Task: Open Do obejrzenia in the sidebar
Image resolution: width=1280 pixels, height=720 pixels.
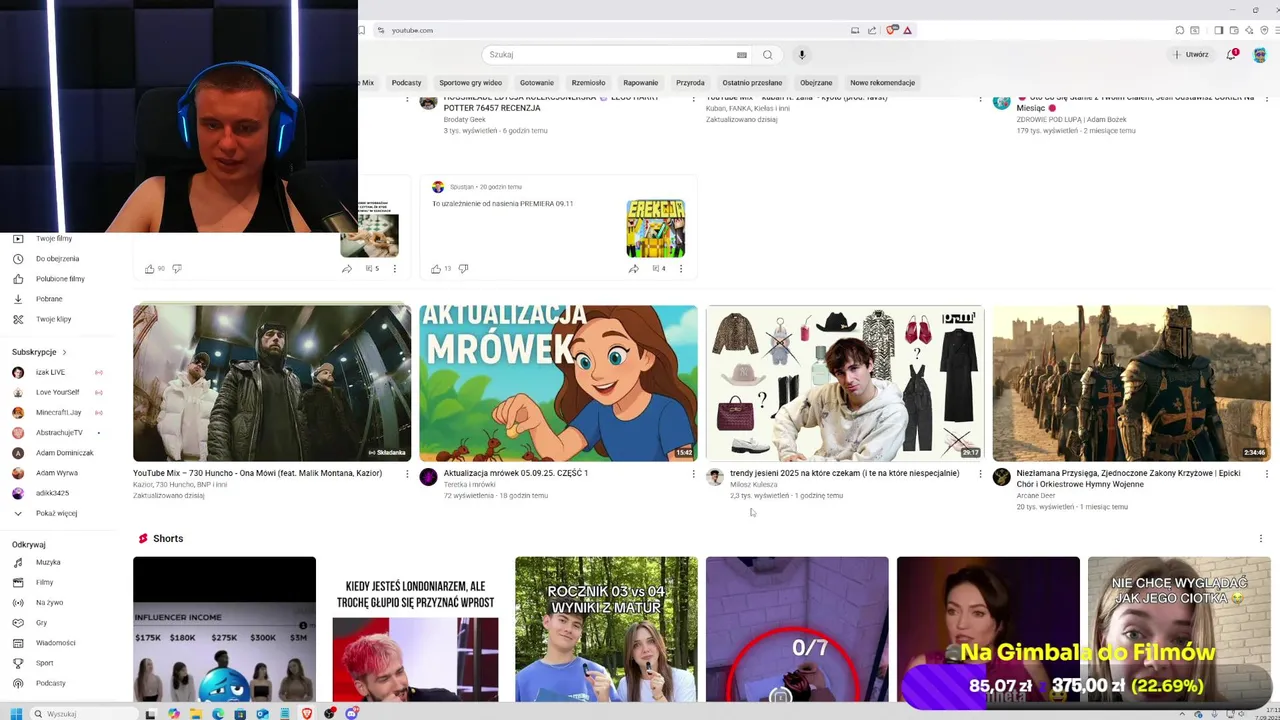Action: [58, 258]
